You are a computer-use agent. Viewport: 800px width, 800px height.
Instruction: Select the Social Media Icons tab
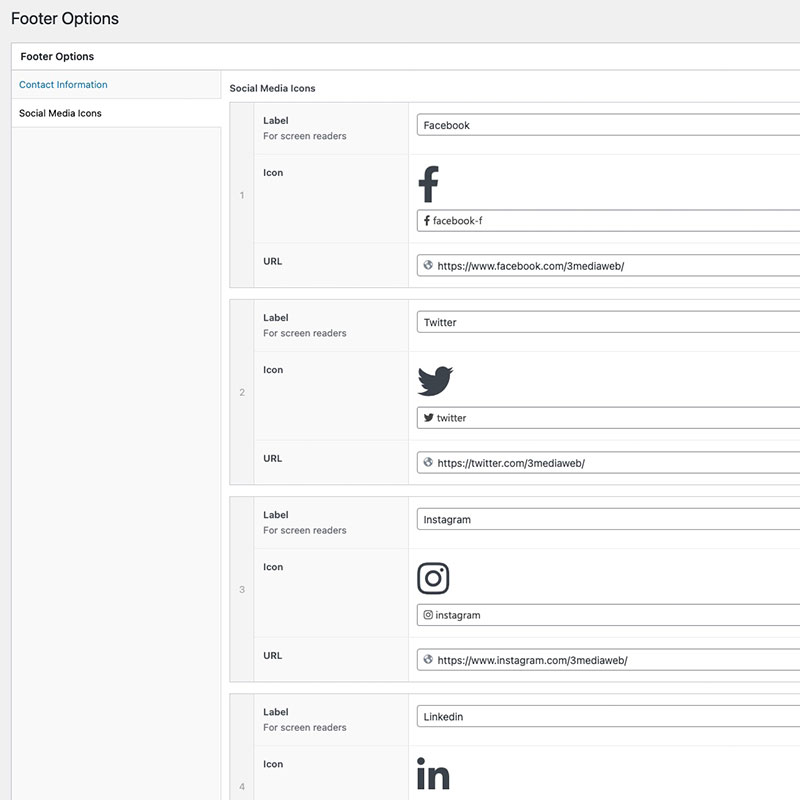(x=60, y=114)
